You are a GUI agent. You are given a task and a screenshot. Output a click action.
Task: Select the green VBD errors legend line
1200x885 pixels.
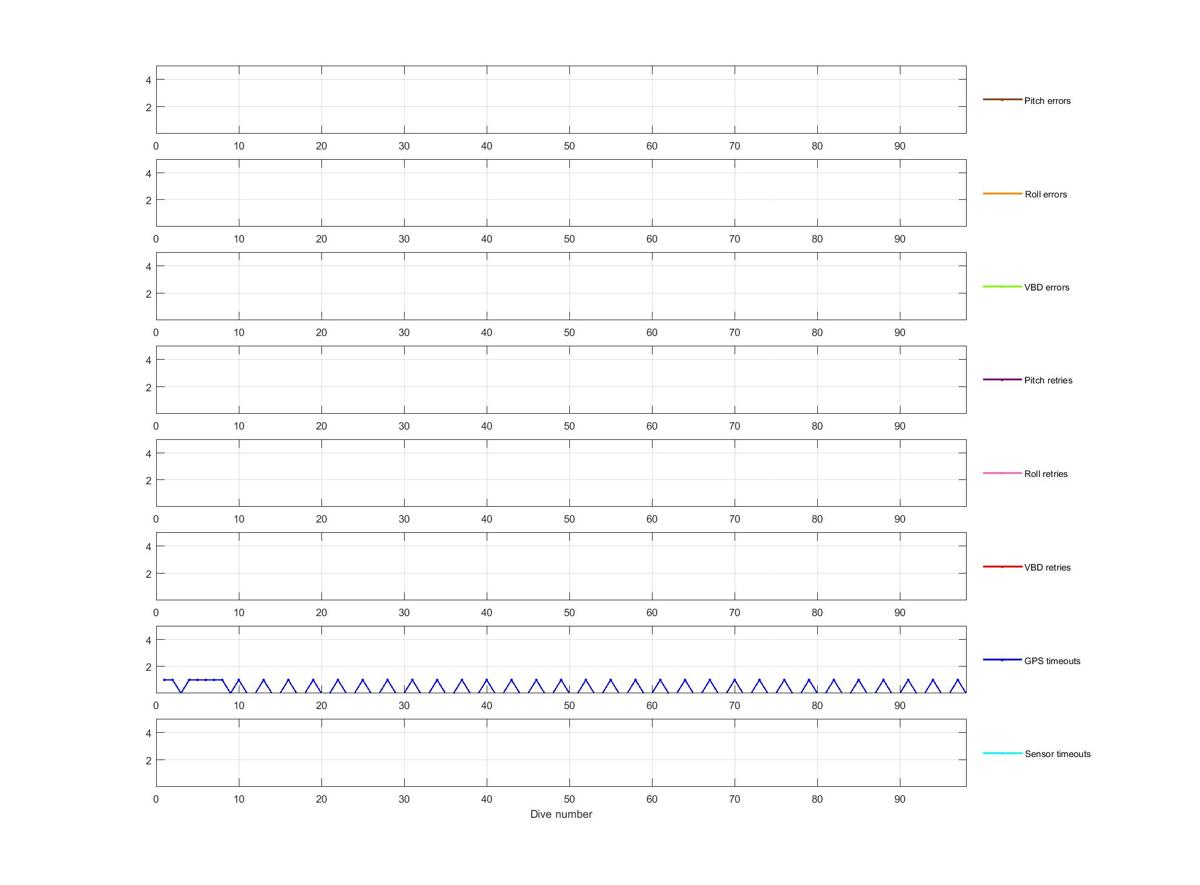[1002, 287]
